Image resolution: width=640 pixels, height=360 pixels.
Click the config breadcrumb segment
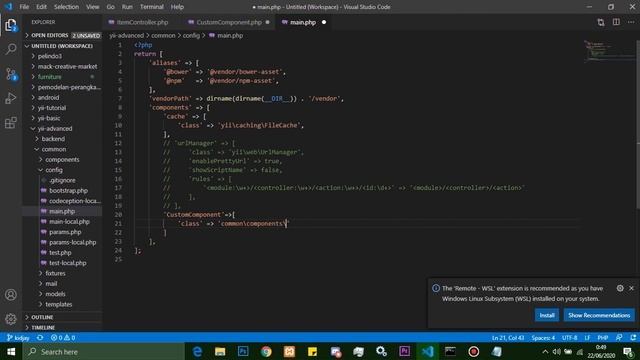click(x=191, y=36)
